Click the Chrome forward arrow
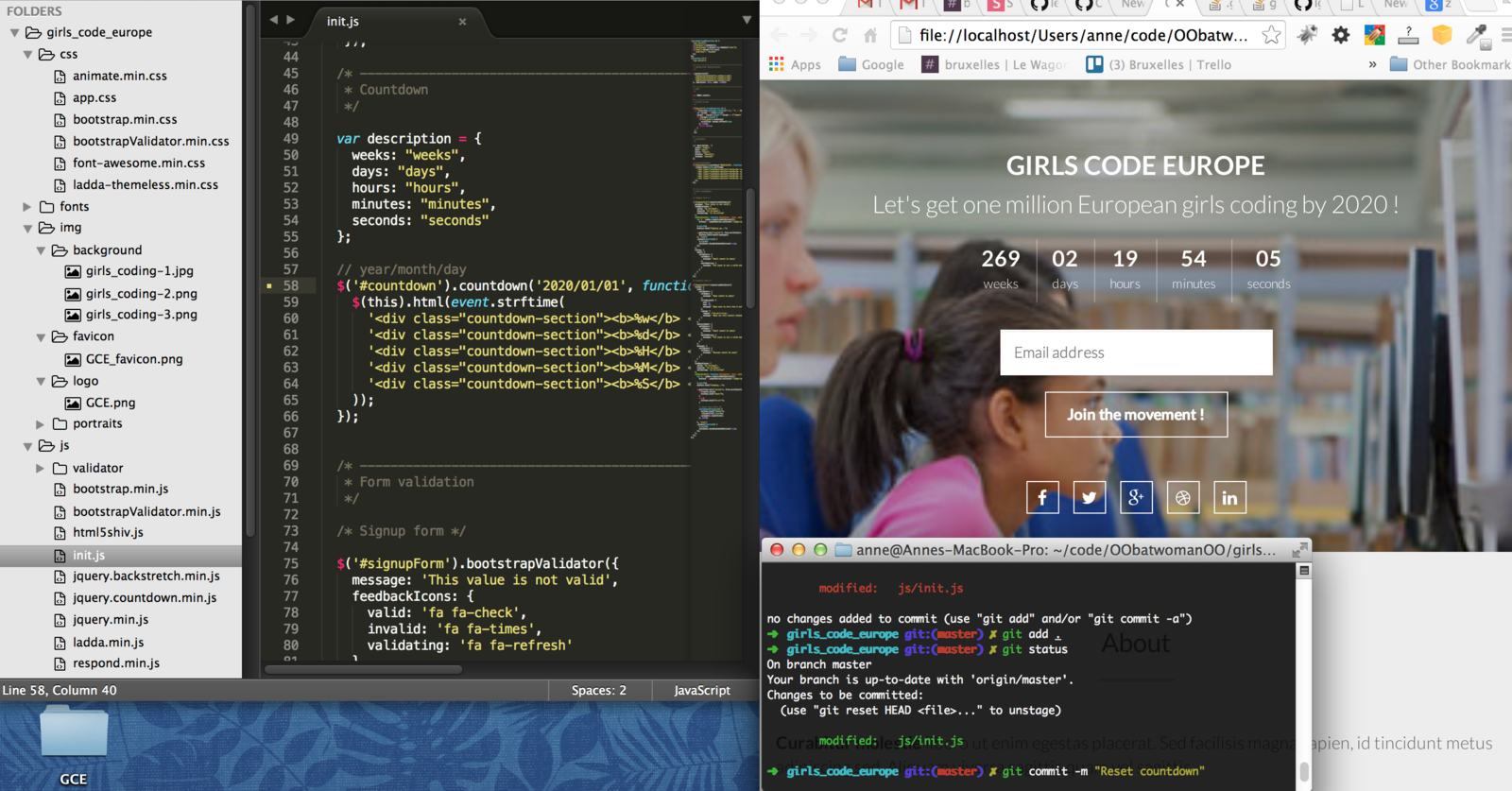The image size is (1512, 791). coord(809,36)
